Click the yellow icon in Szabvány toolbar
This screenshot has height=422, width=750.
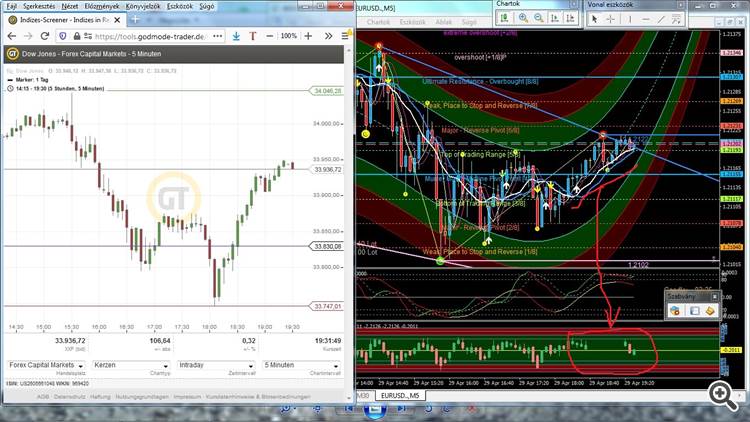(710, 311)
